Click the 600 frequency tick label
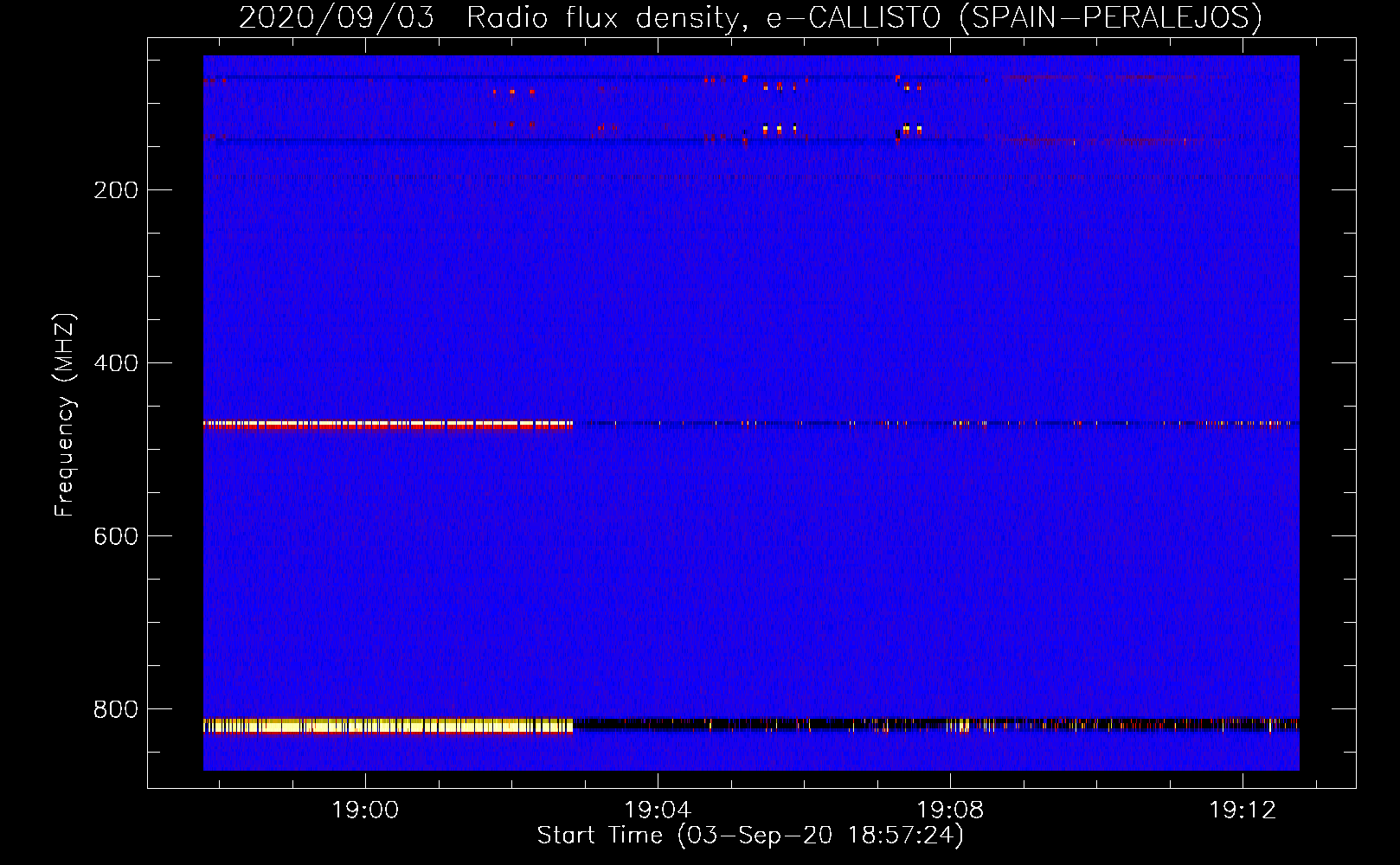Viewport: 1400px width, 865px height. click(116, 536)
